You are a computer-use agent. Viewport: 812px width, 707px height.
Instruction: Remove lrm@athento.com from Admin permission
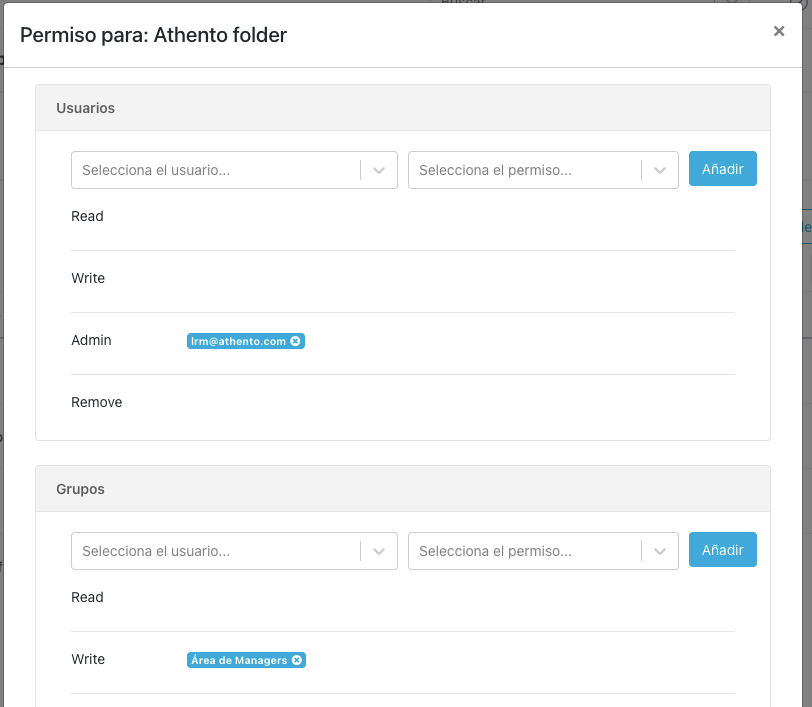click(x=296, y=340)
